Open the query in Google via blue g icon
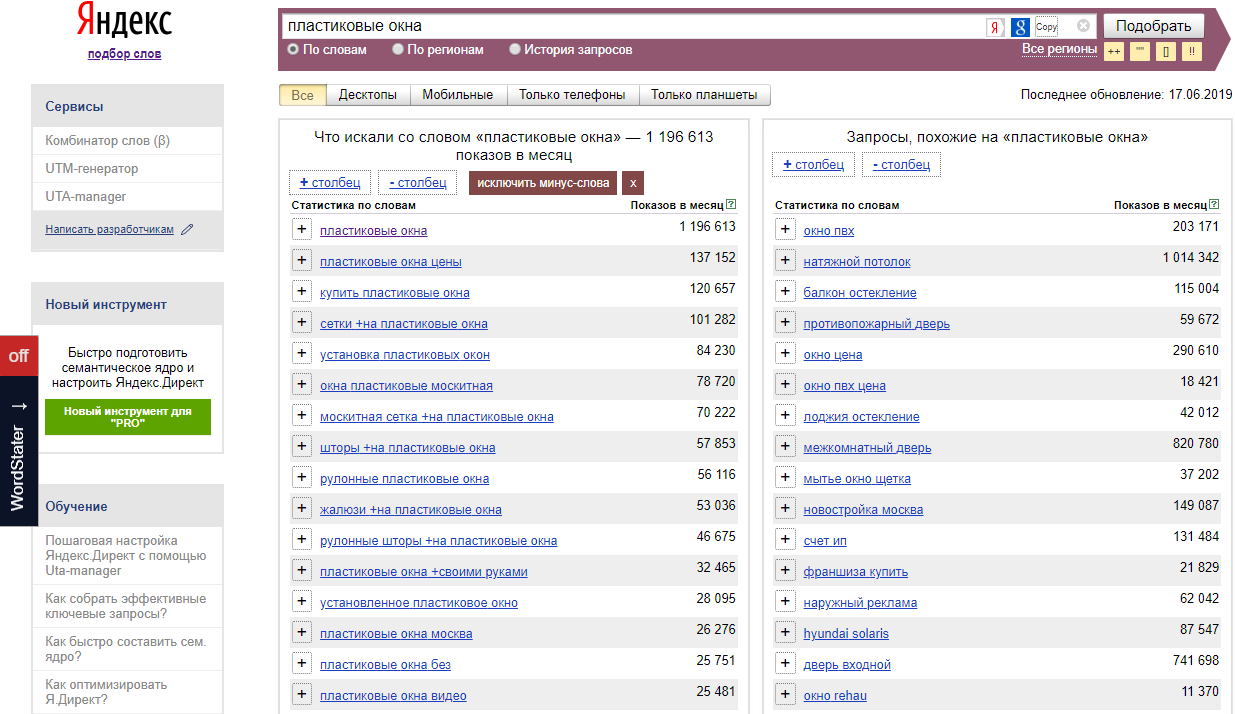1235x714 pixels. point(1020,27)
